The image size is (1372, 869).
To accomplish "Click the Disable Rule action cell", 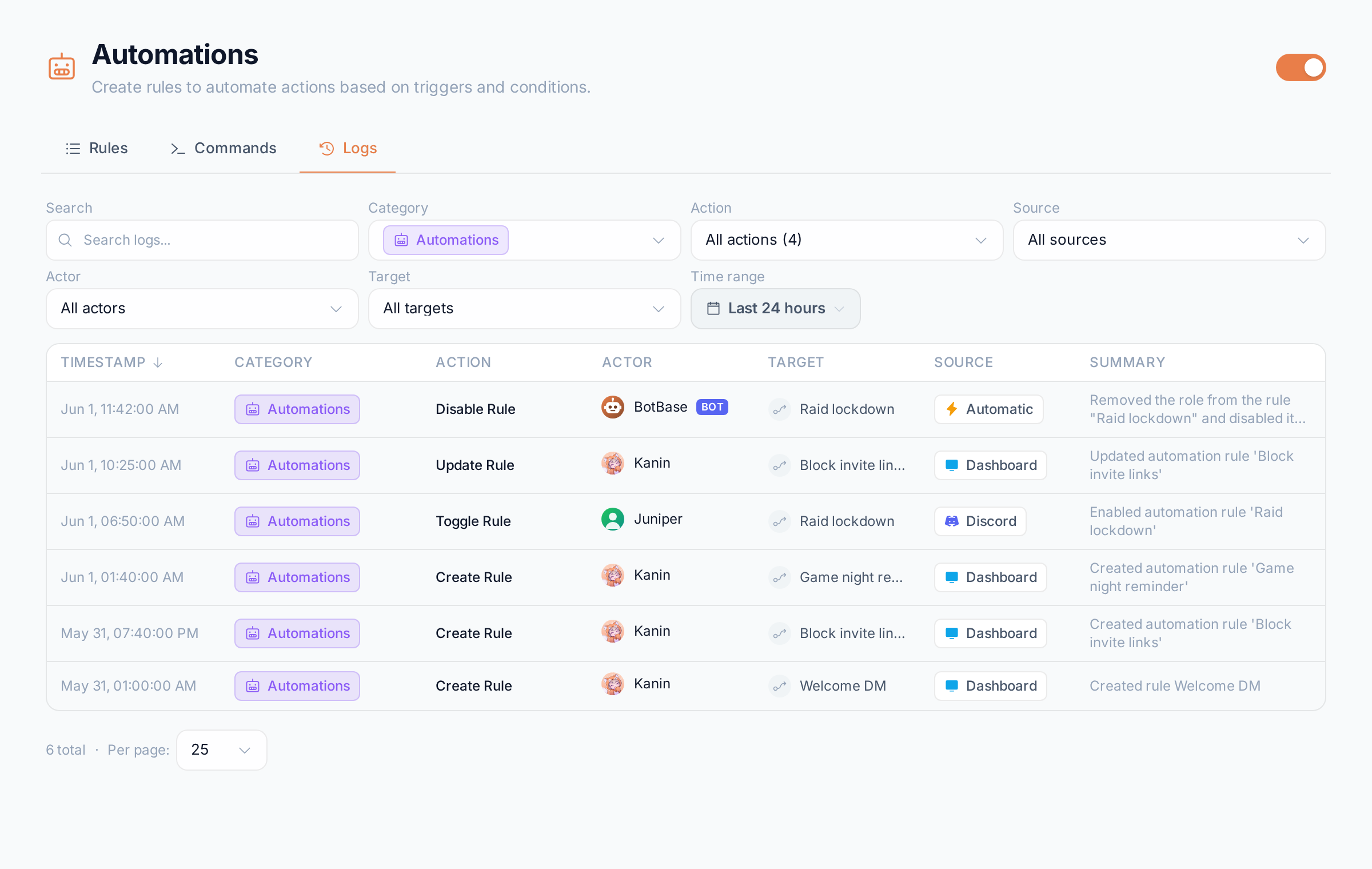I will pyautogui.click(x=476, y=409).
